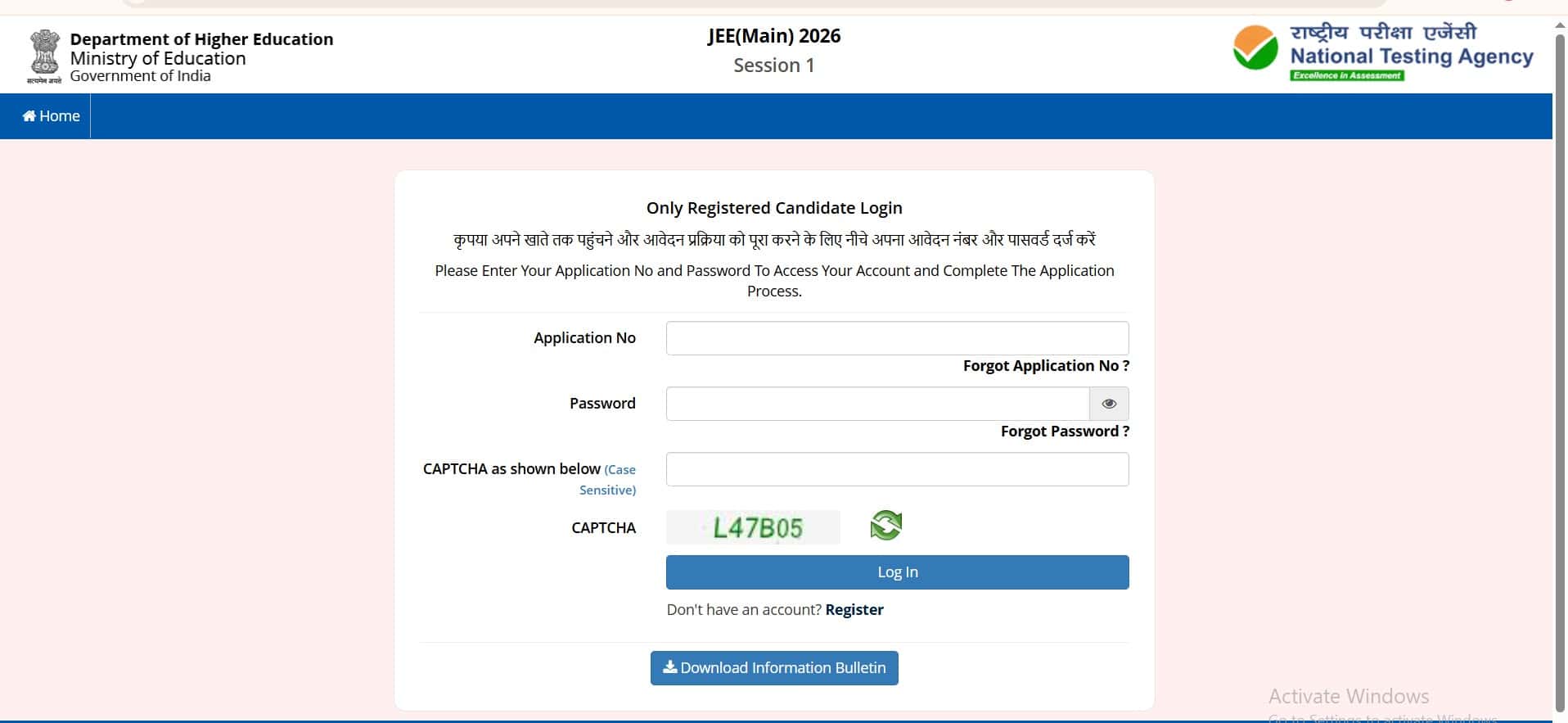Click Download Information Bulletin button
1568x723 pixels.
tap(774, 668)
